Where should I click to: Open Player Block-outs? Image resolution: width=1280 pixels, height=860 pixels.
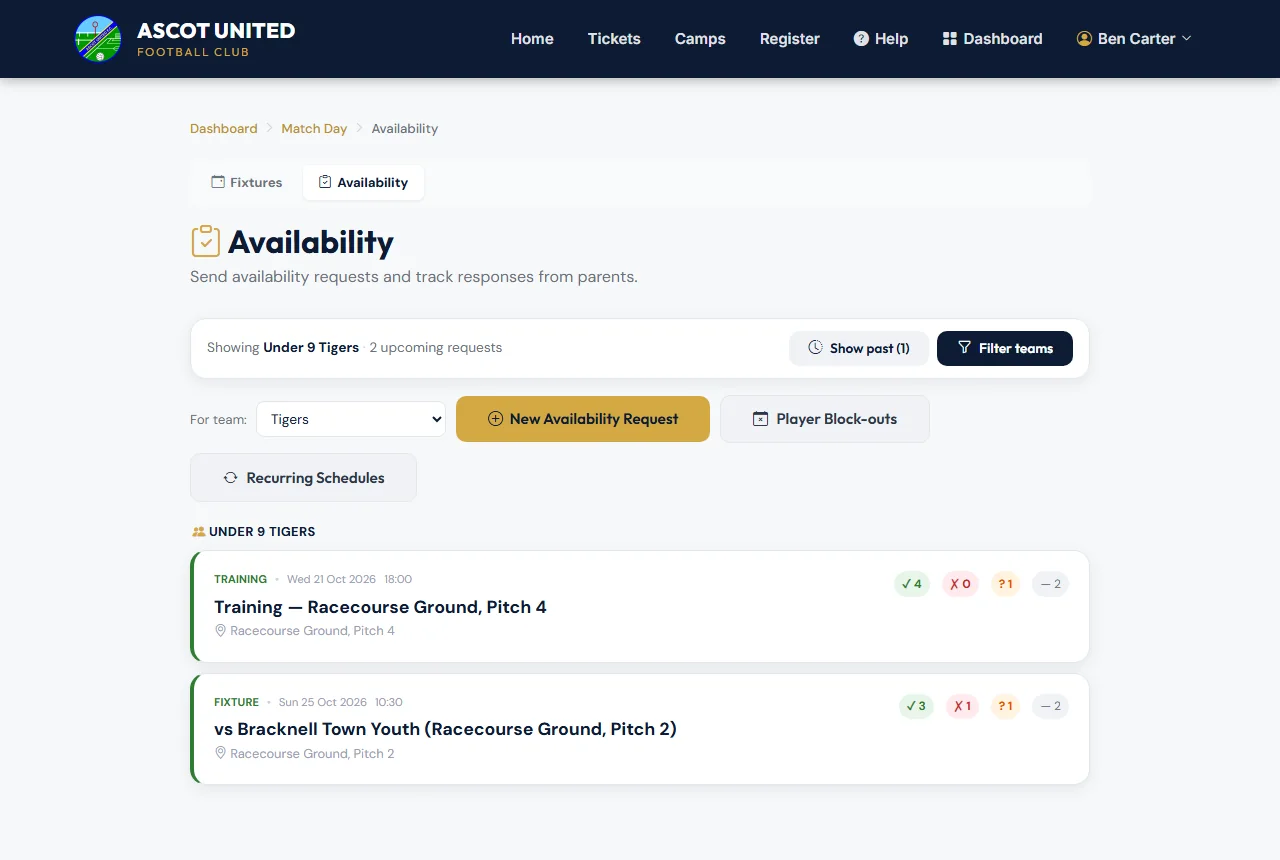coord(825,419)
